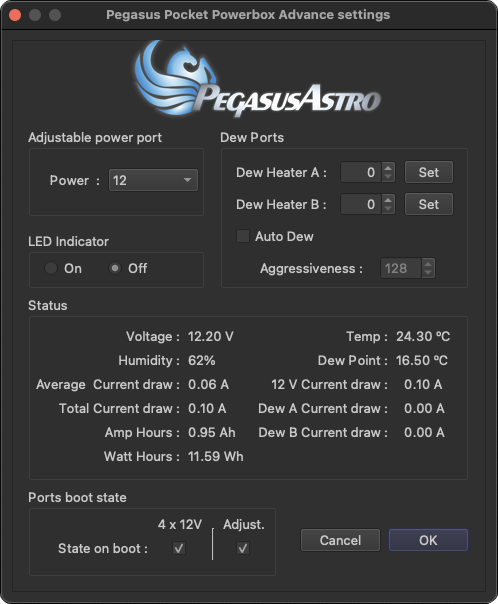Click the Temp value 24.30 °C

pyautogui.click(x=423, y=336)
